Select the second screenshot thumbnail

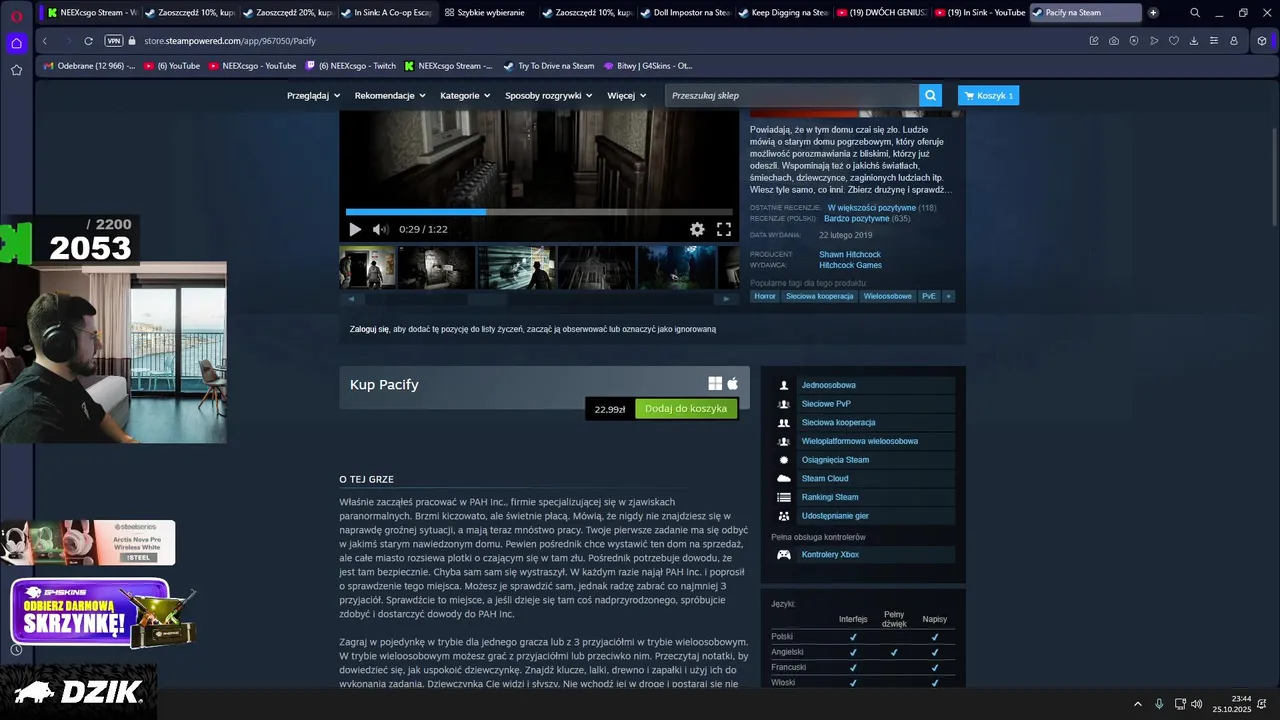tap(436, 267)
